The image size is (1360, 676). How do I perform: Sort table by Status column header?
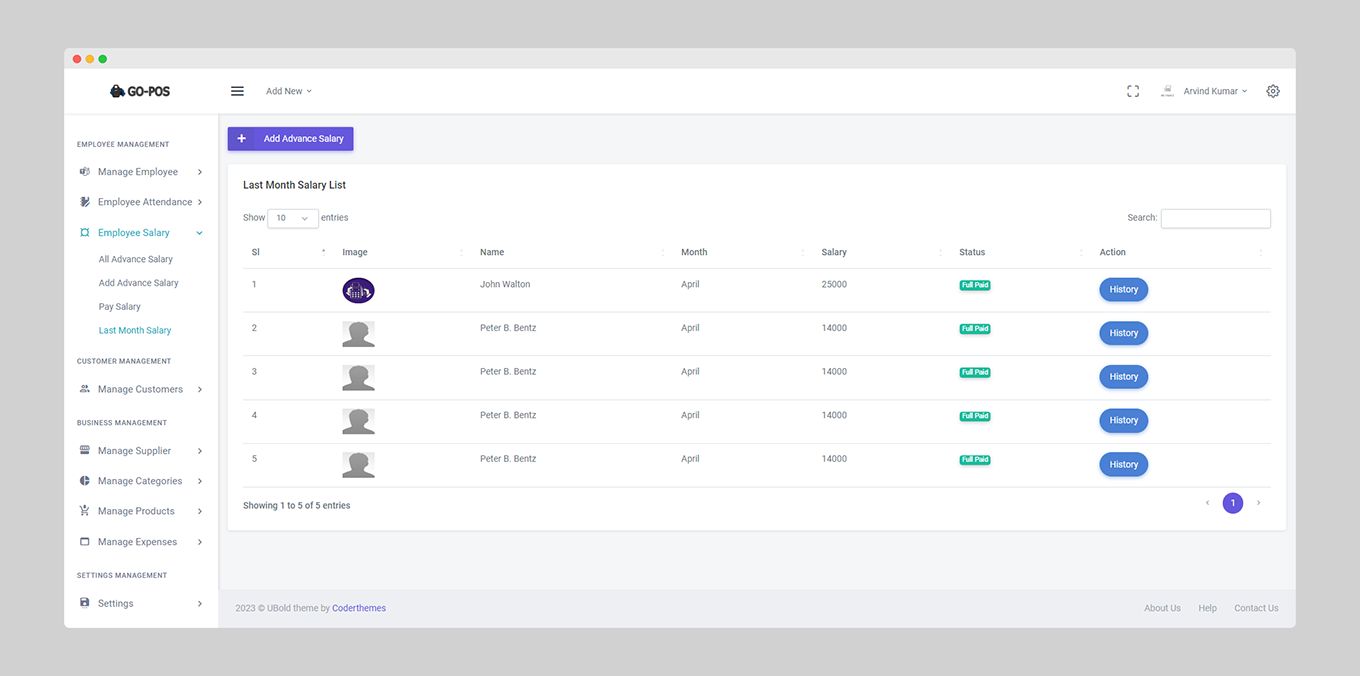click(1021, 252)
